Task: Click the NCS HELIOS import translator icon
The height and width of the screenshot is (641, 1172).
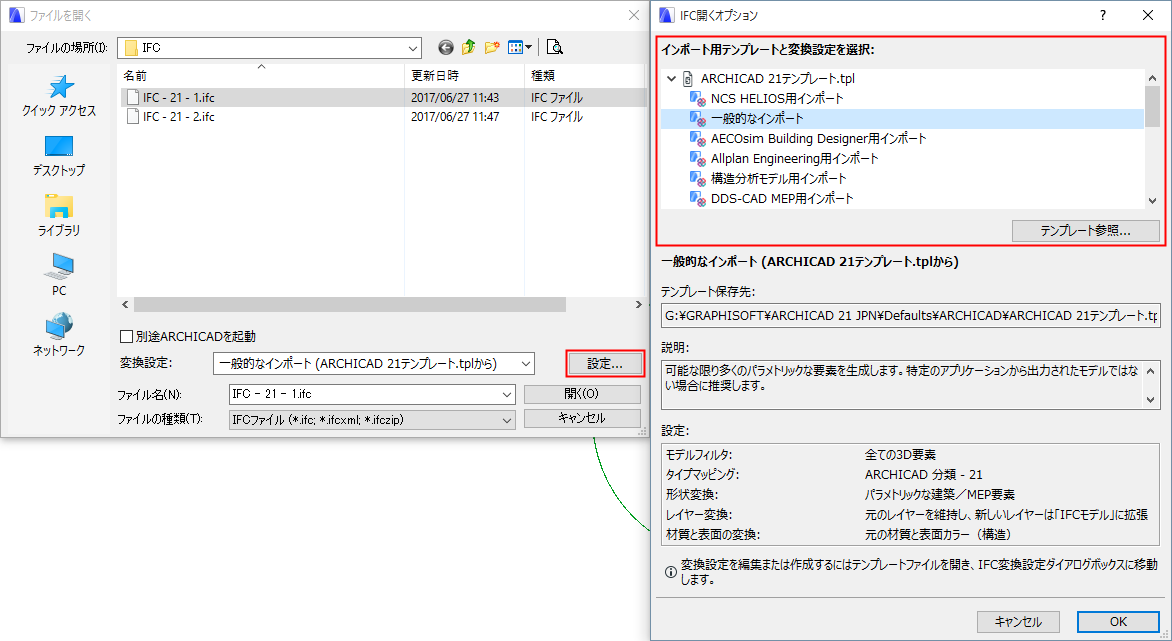Action: [x=697, y=99]
